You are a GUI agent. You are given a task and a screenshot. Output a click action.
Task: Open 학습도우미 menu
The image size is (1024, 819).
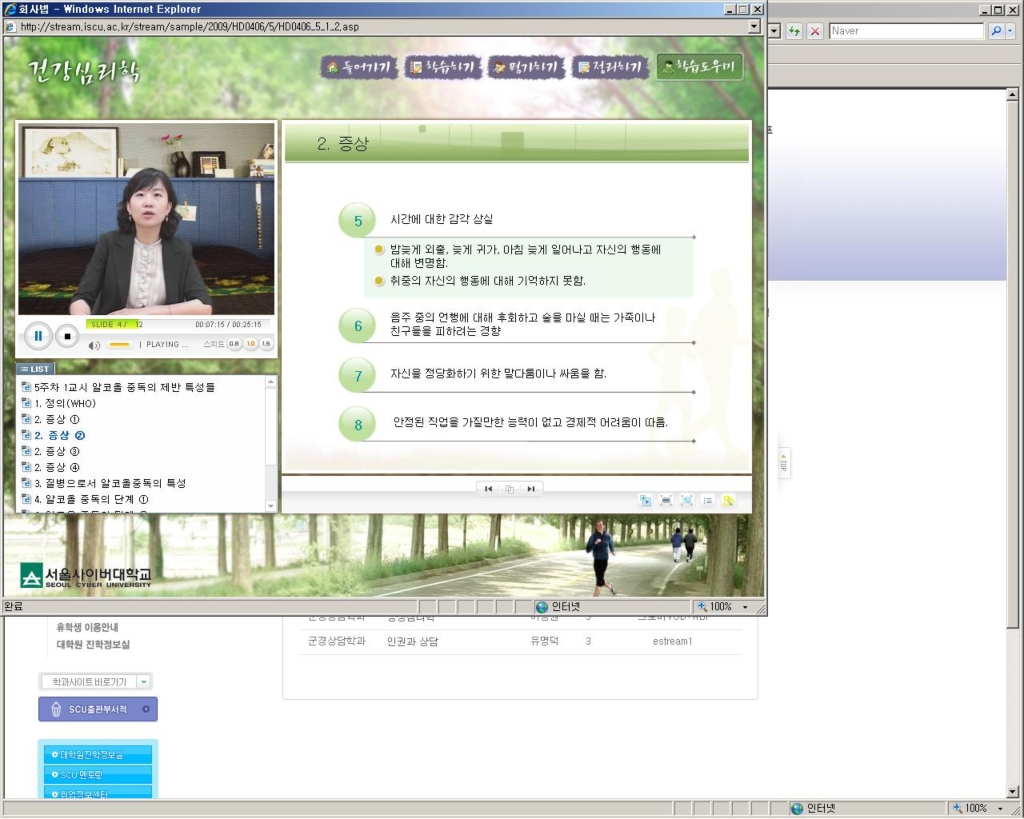click(x=699, y=67)
